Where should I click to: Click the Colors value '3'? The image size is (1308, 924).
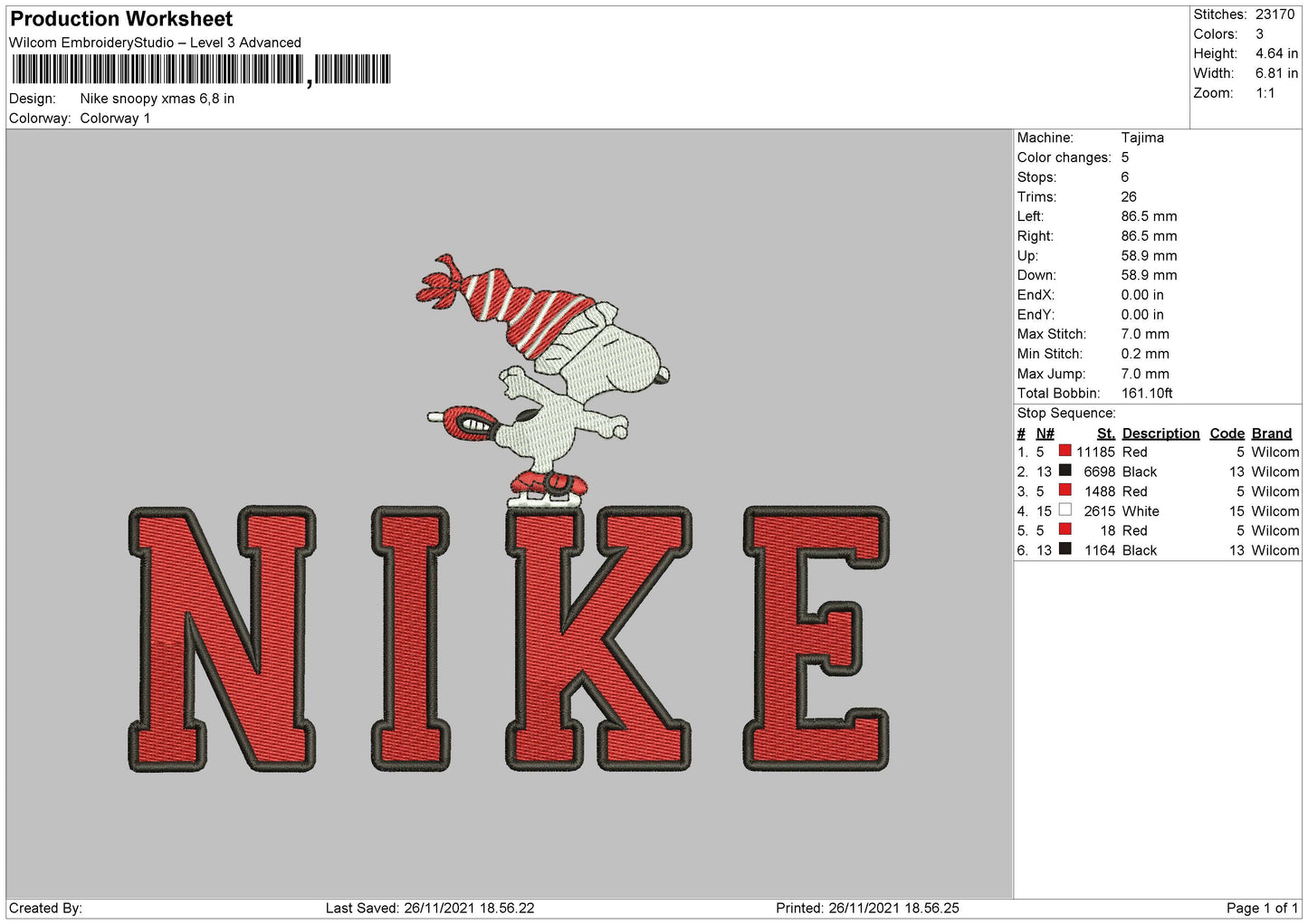click(1259, 34)
